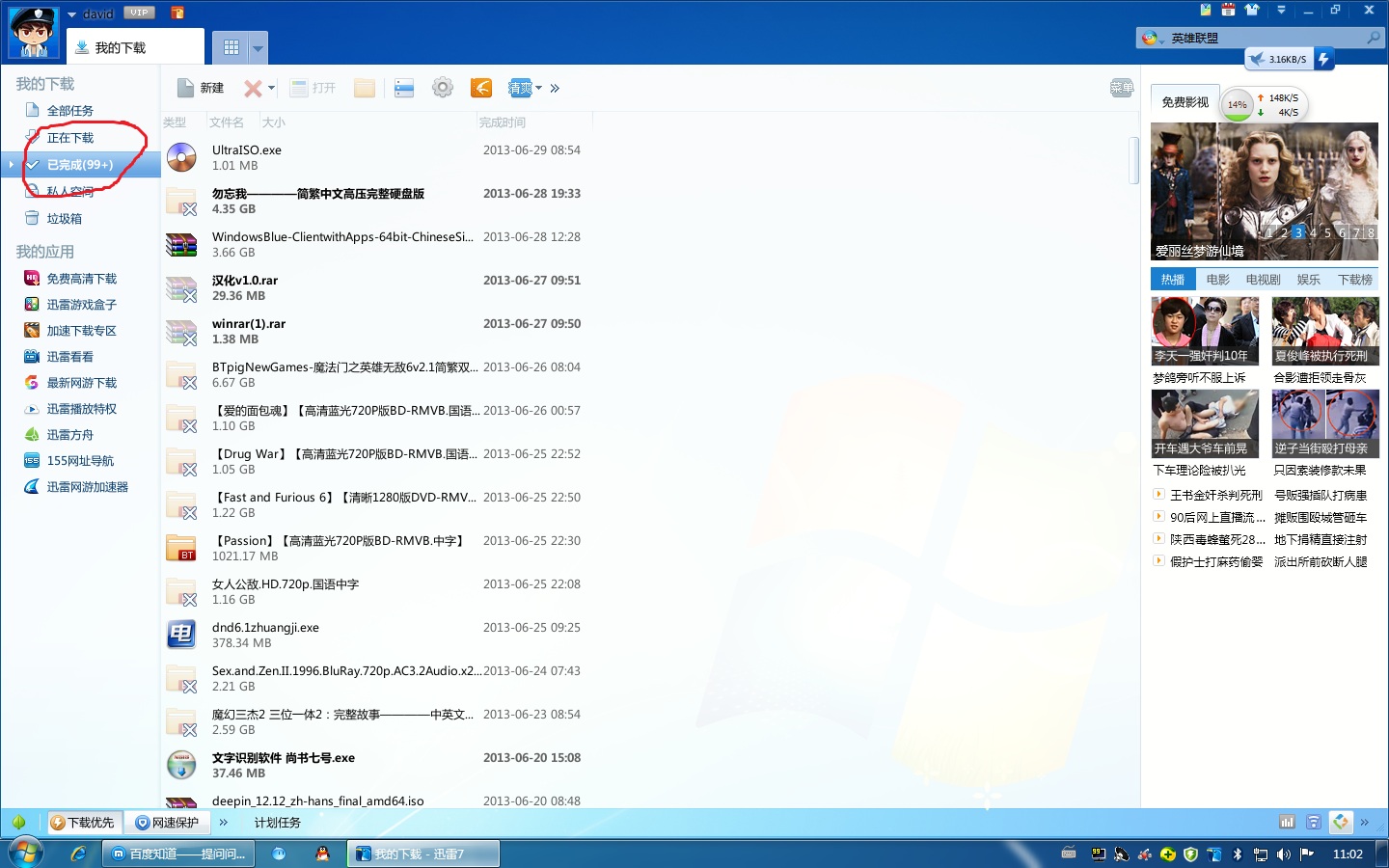Expand the arrow beside 已完成

(x=11, y=164)
